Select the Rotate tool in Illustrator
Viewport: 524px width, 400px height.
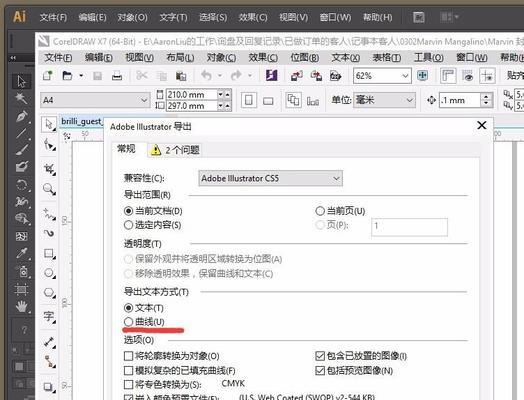coord(21,184)
